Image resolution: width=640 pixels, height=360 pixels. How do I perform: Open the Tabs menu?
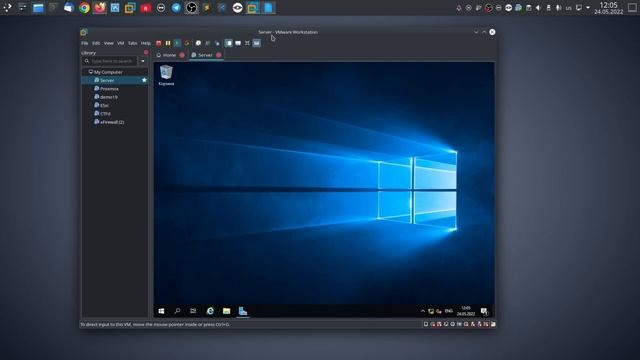(x=133, y=43)
